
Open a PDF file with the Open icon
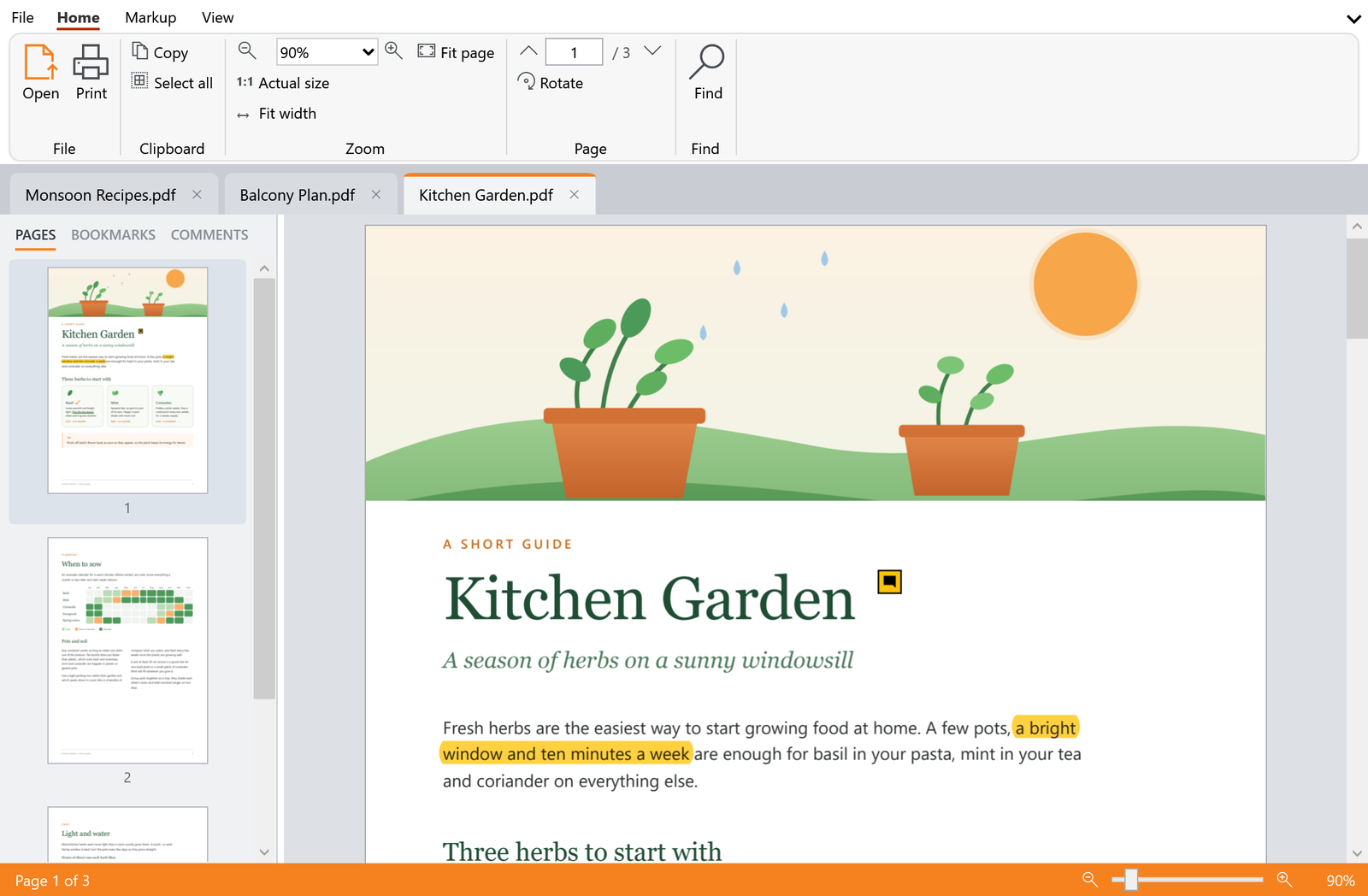(x=41, y=73)
